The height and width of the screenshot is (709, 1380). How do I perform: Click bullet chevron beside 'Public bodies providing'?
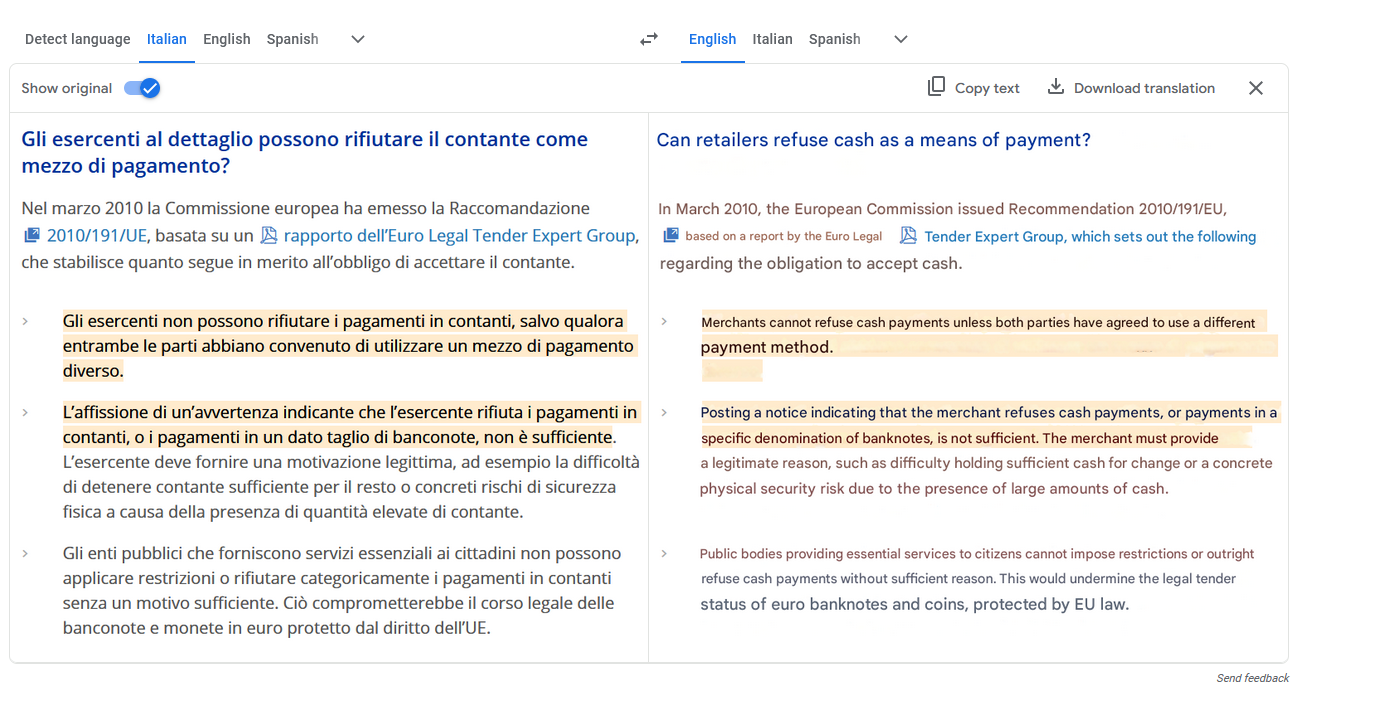pyautogui.click(x=664, y=553)
